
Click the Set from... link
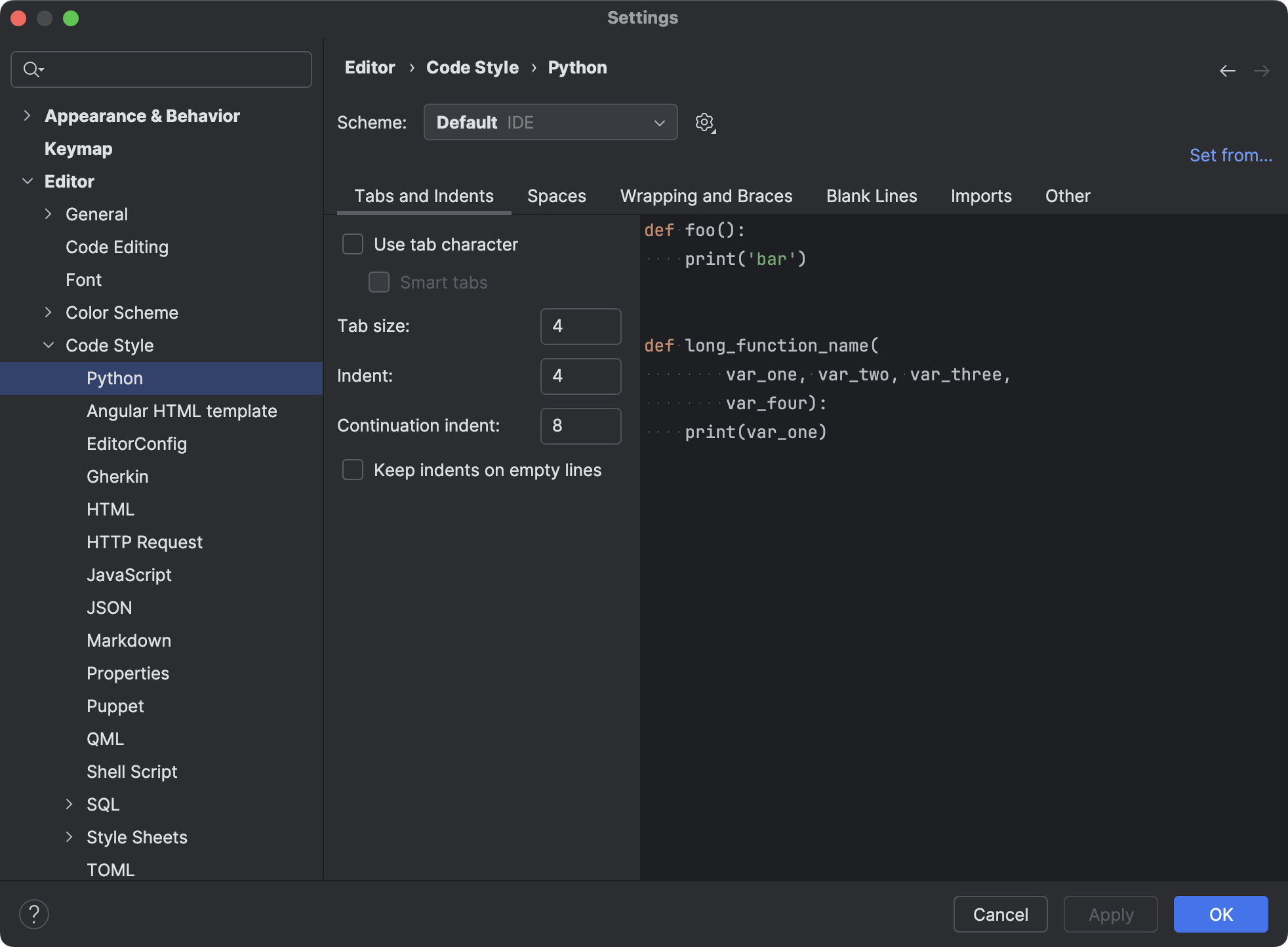[x=1230, y=155]
